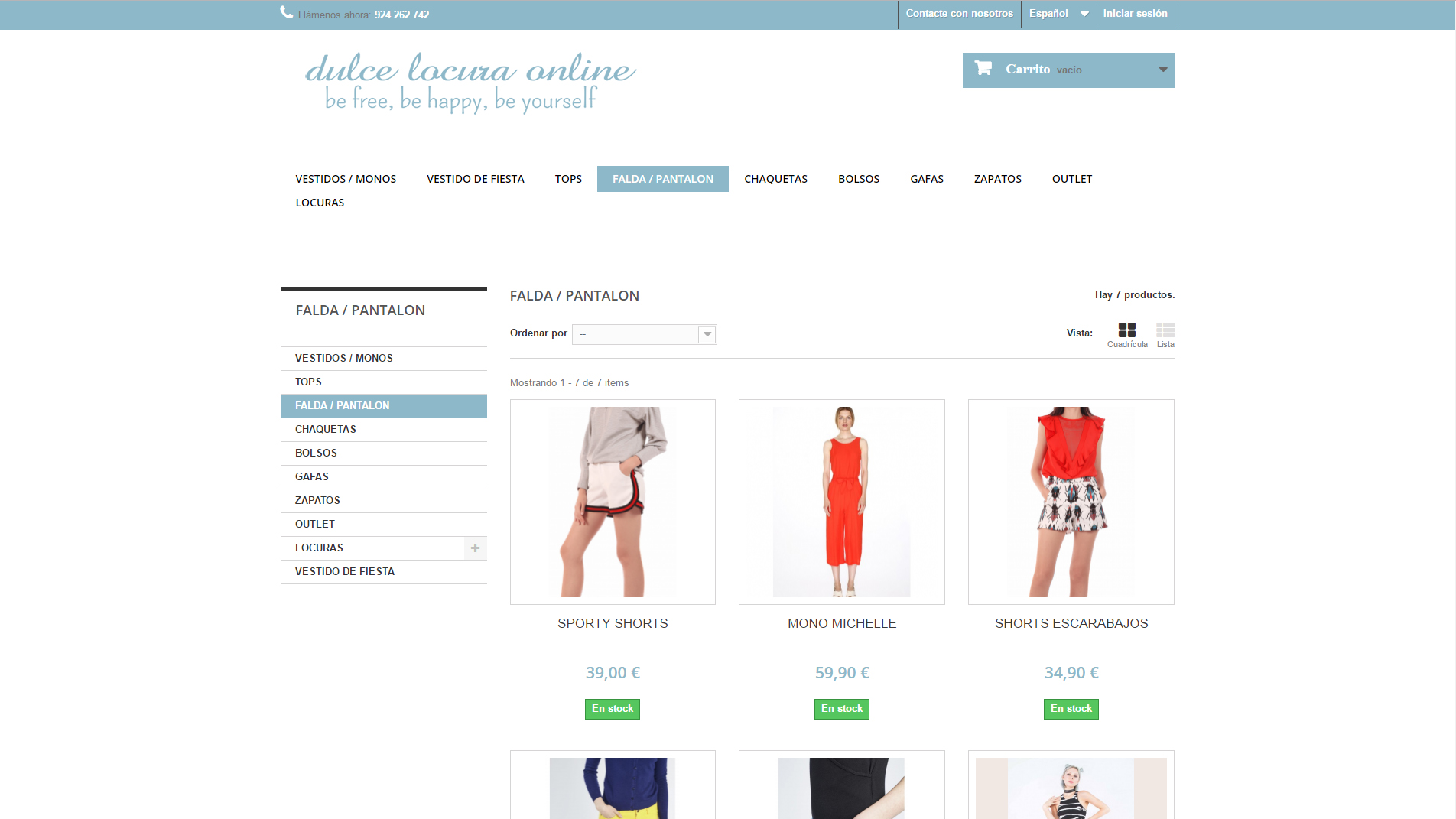Screen dimensions: 1456x819
Task: Click En stock badge under Sporty Shorts
Action: [x=613, y=709]
